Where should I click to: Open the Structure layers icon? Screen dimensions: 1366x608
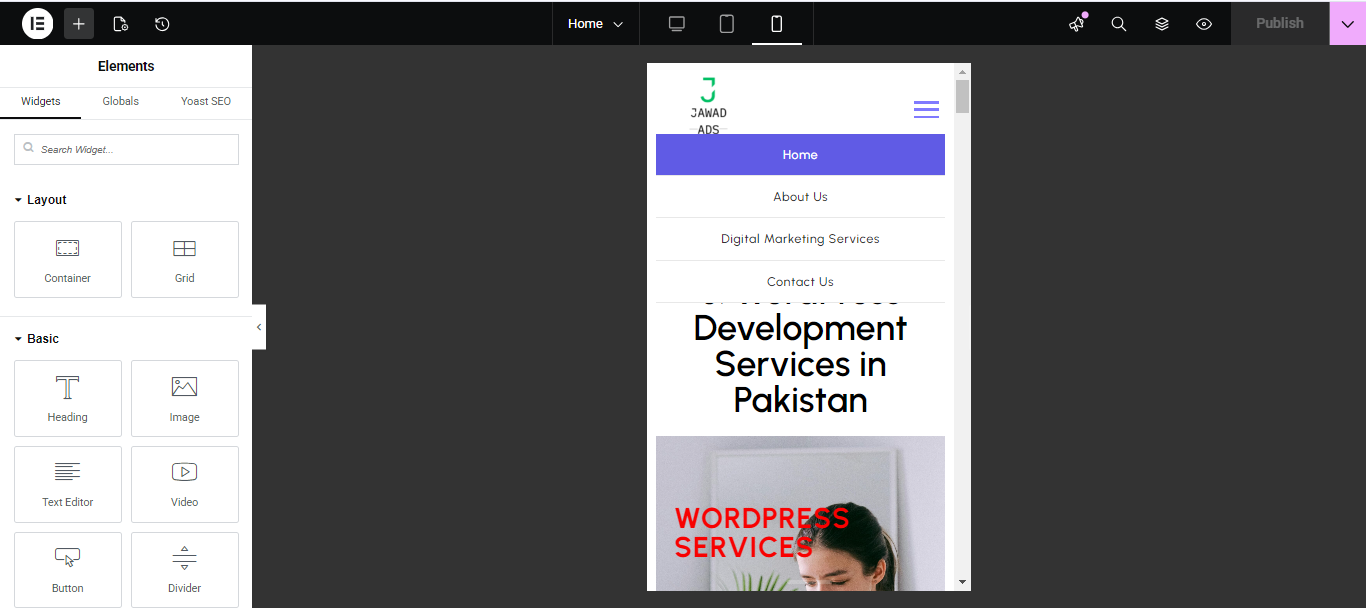pyautogui.click(x=1162, y=23)
